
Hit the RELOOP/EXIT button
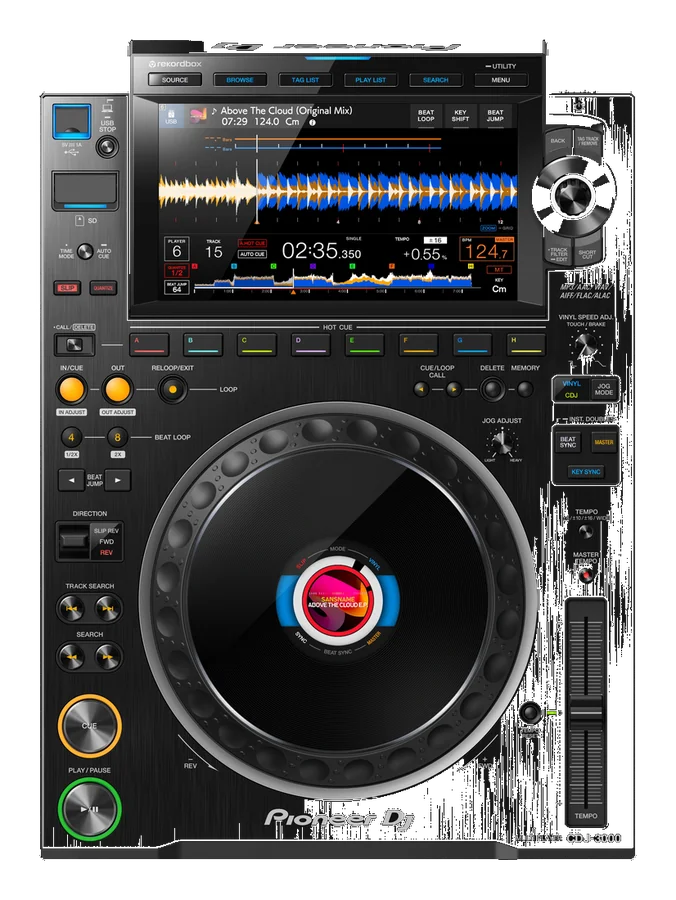coord(172,390)
